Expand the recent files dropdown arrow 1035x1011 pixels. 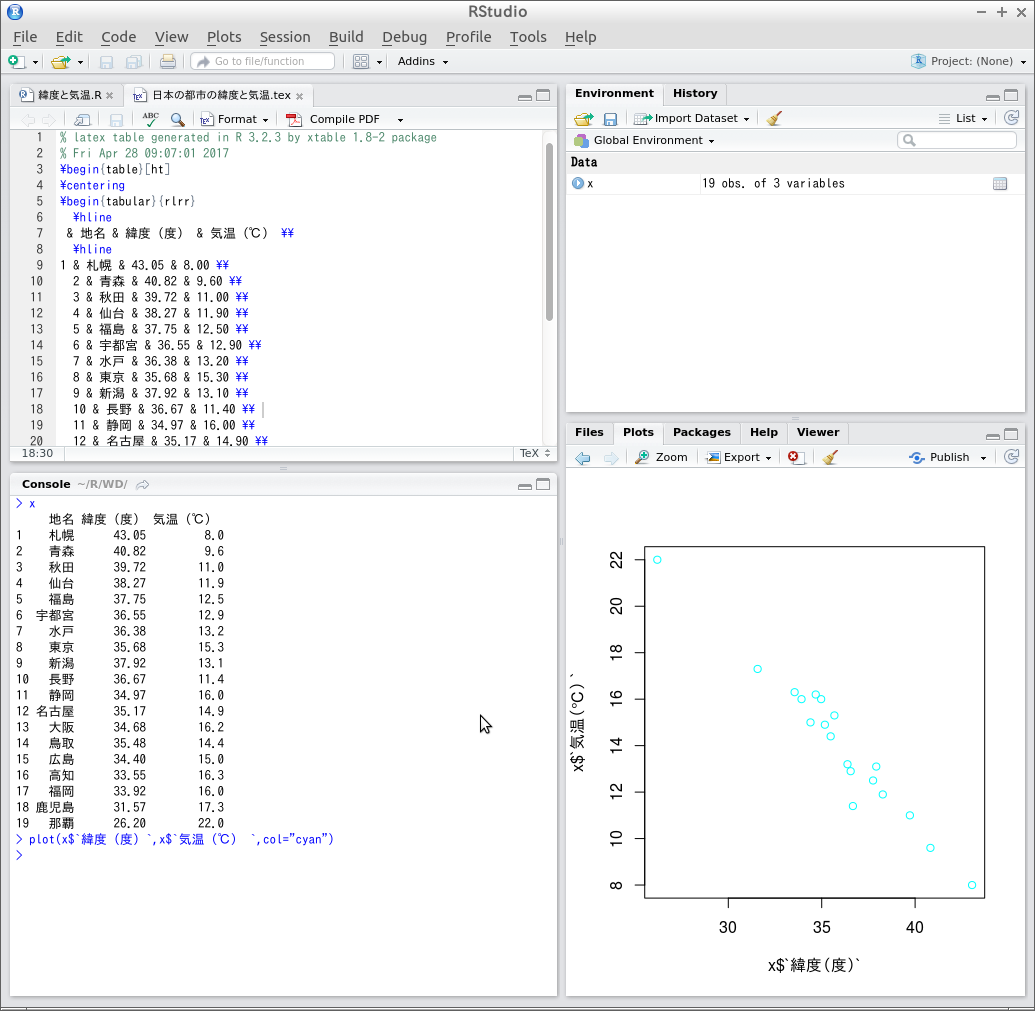[x=81, y=62]
